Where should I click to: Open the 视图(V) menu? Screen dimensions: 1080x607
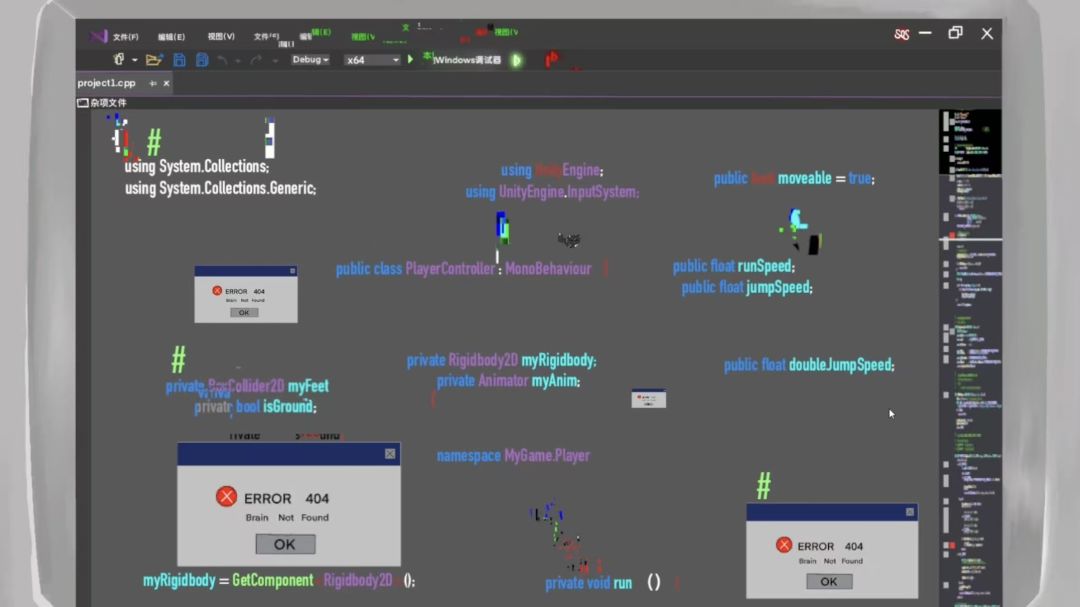221,36
